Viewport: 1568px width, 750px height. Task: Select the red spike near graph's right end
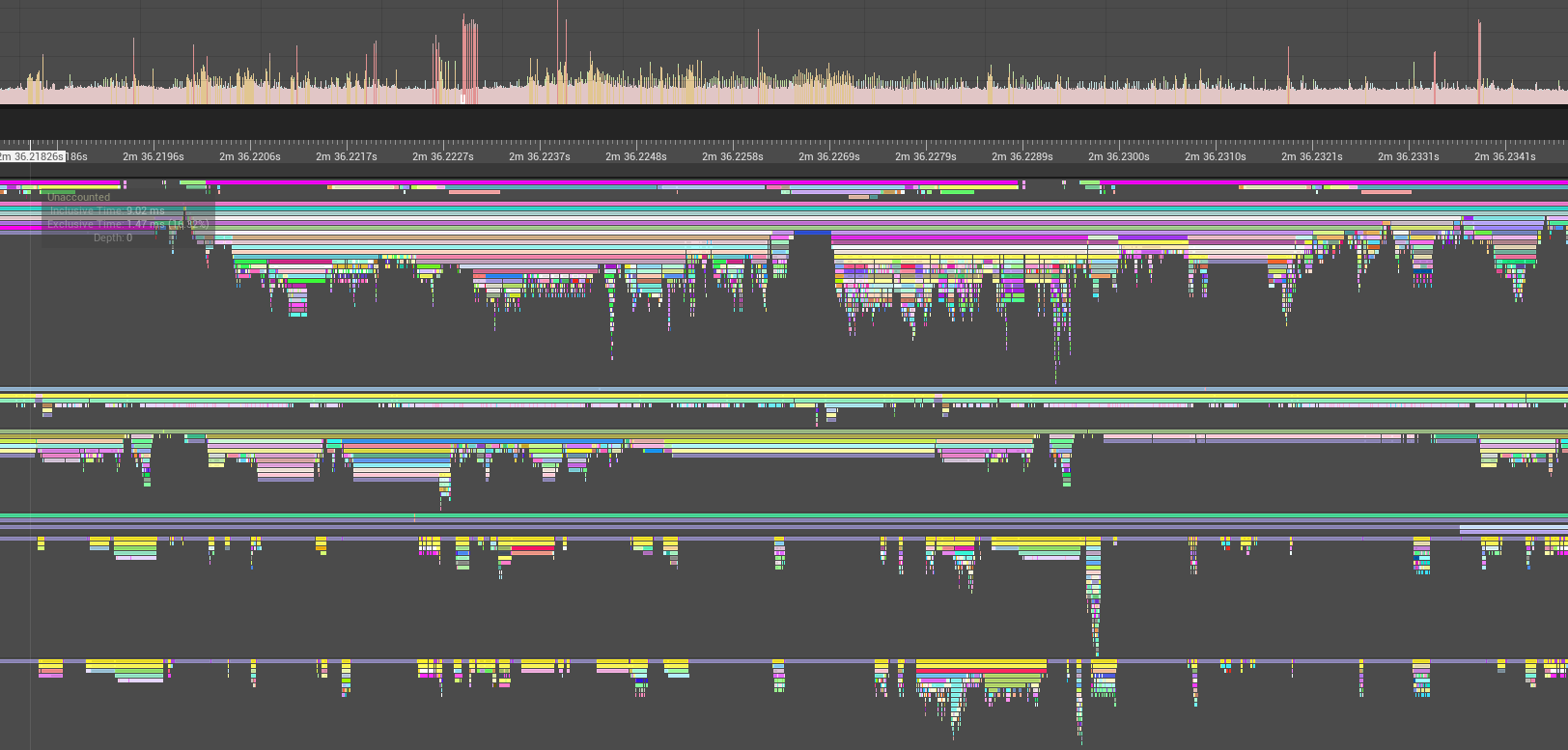tap(1479, 58)
